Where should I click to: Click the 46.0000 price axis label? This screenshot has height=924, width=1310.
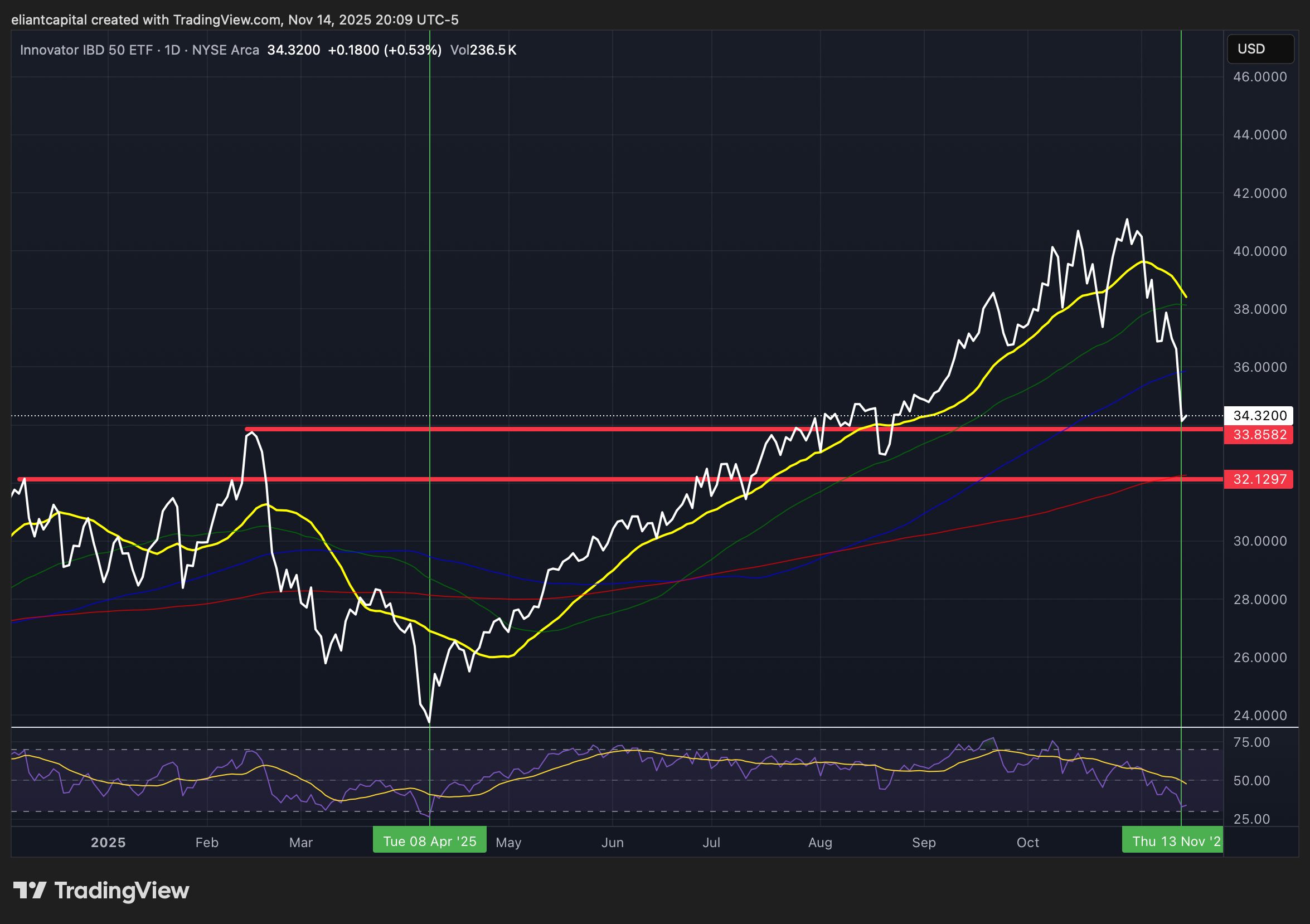click(1259, 77)
